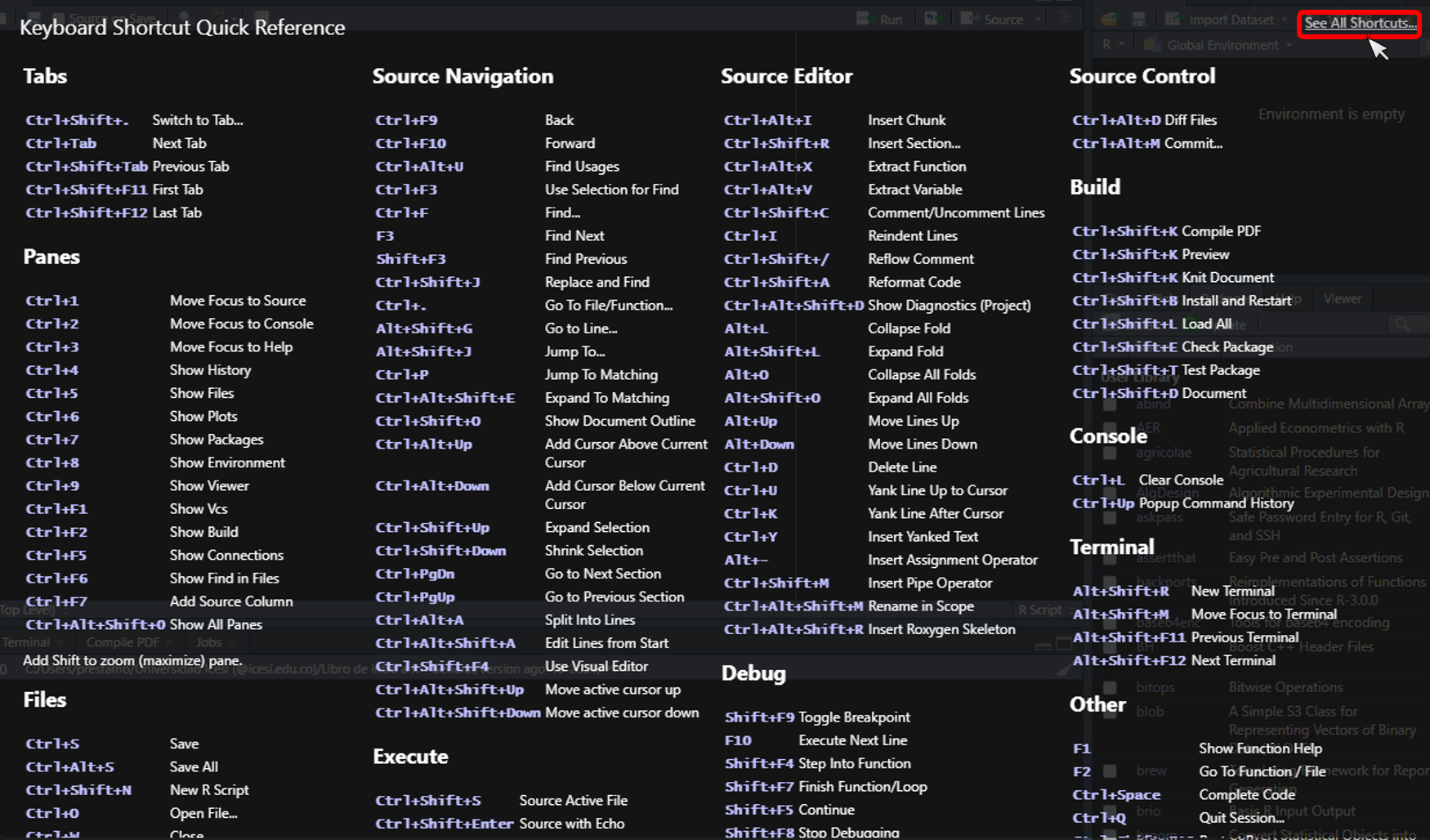This screenshot has height=840, width=1430.
Task: Open the agricolae package help link
Action: coord(1164,453)
